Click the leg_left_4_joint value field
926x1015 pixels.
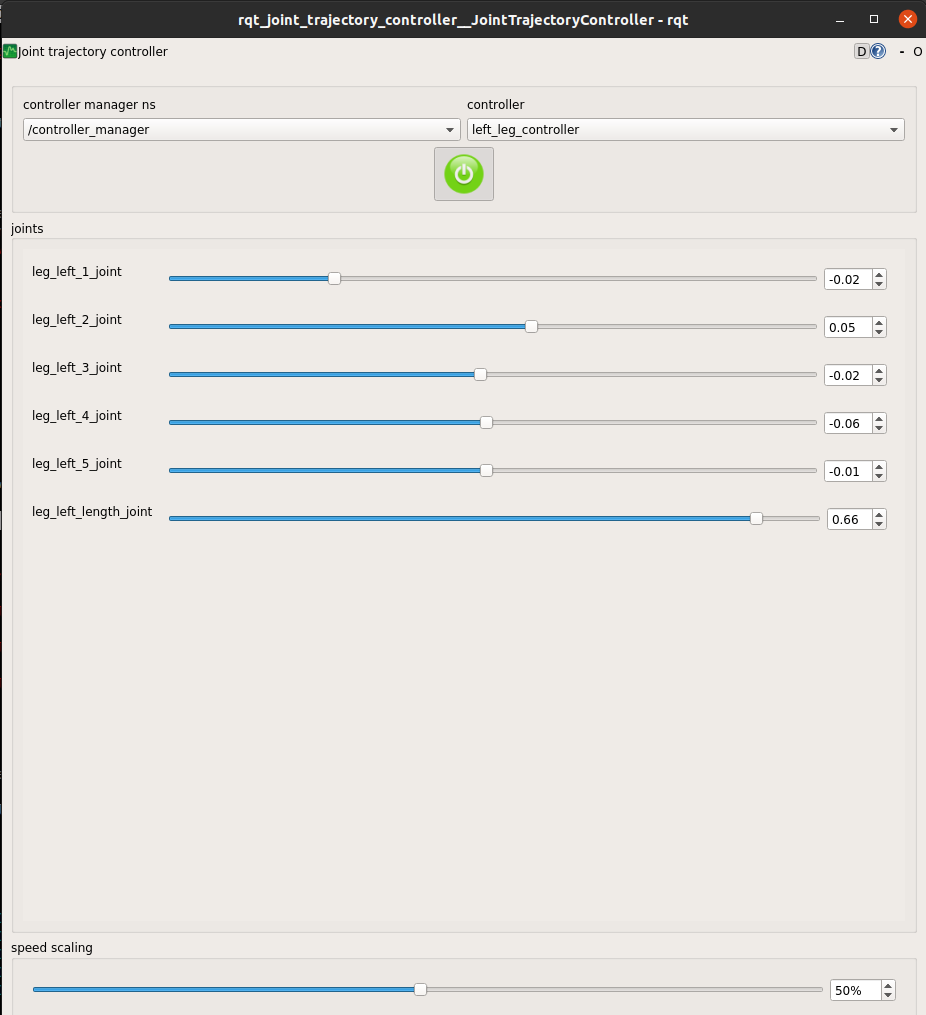click(847, 424)
